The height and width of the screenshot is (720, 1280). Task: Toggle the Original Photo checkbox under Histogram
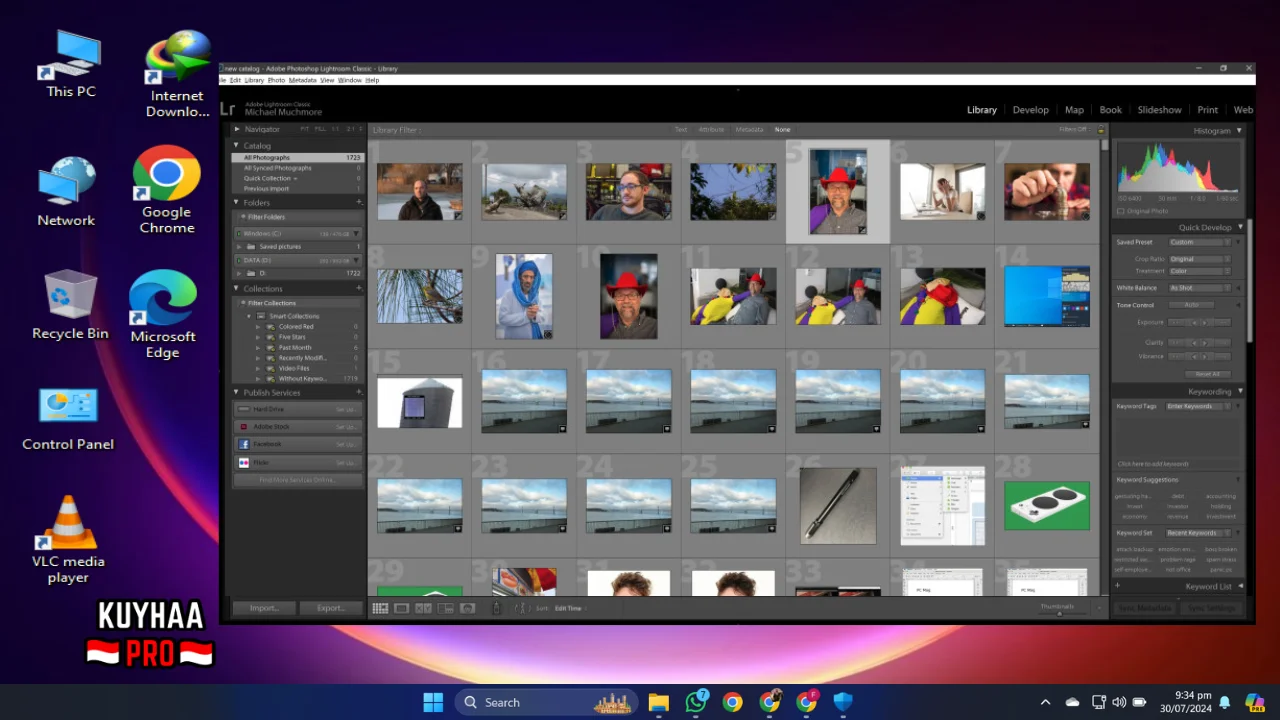click(1120, 211)
